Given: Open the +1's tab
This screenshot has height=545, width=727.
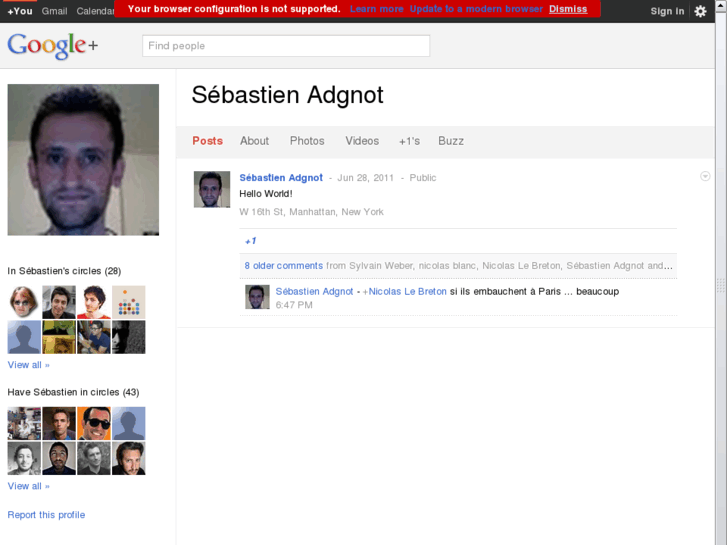Looking at the screenshot, I should tap(409, 141).
